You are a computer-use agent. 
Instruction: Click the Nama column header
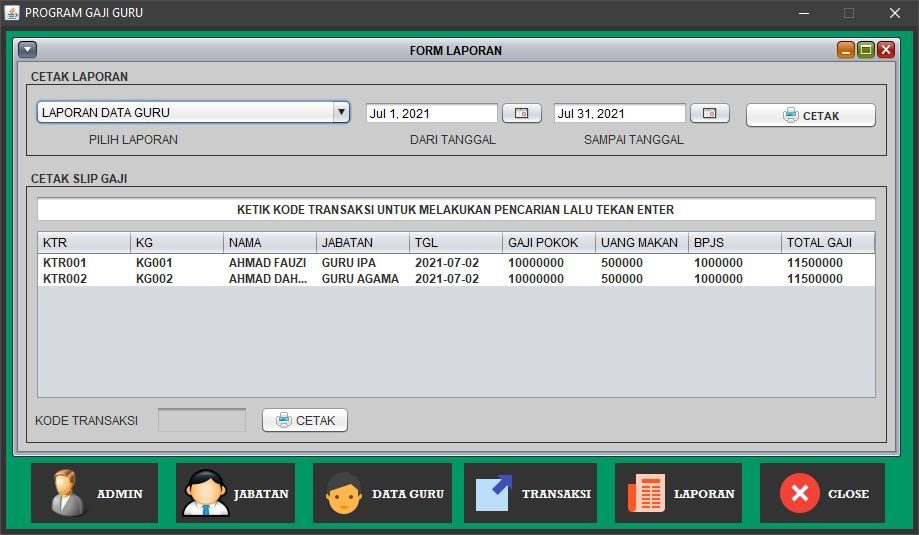(x=269, y=243)
